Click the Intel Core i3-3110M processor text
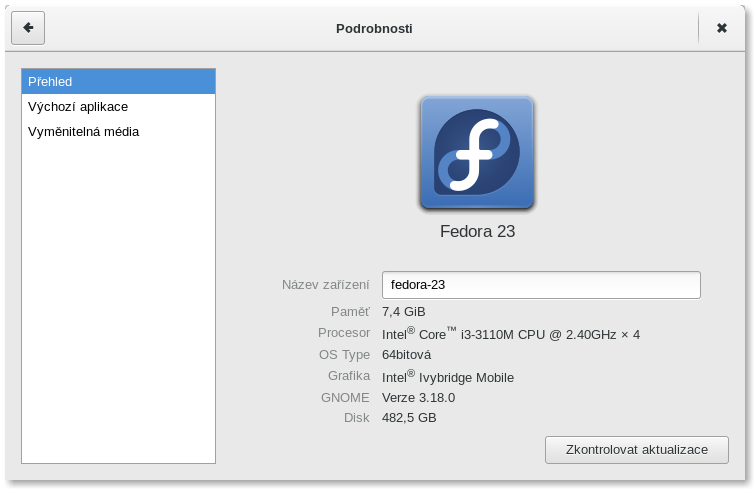Screen dimensions: 754x489 pos(511,334)
